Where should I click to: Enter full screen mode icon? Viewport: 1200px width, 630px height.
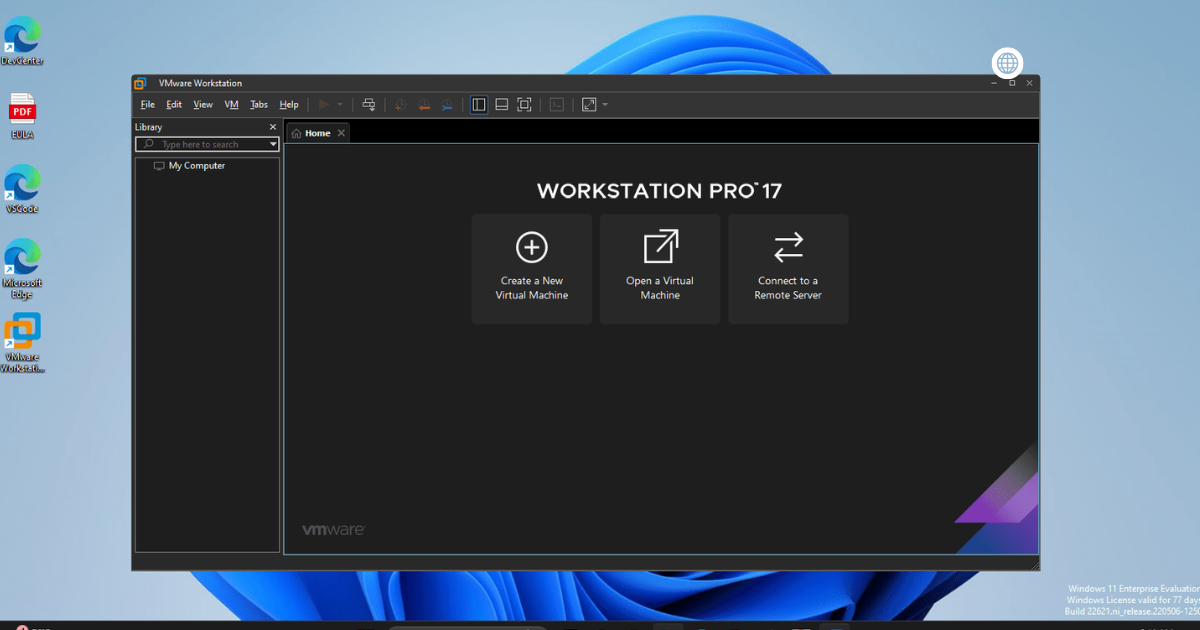pyautogui.click(x=524, y=104)
